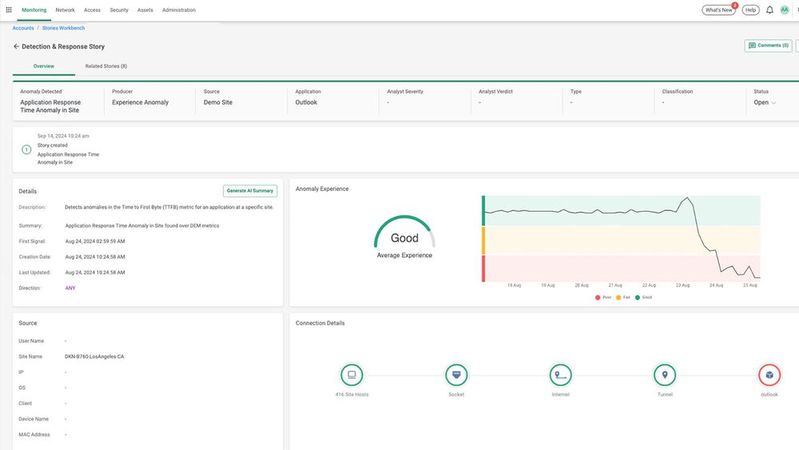Click the Summary text in Details

coord(142,226)
